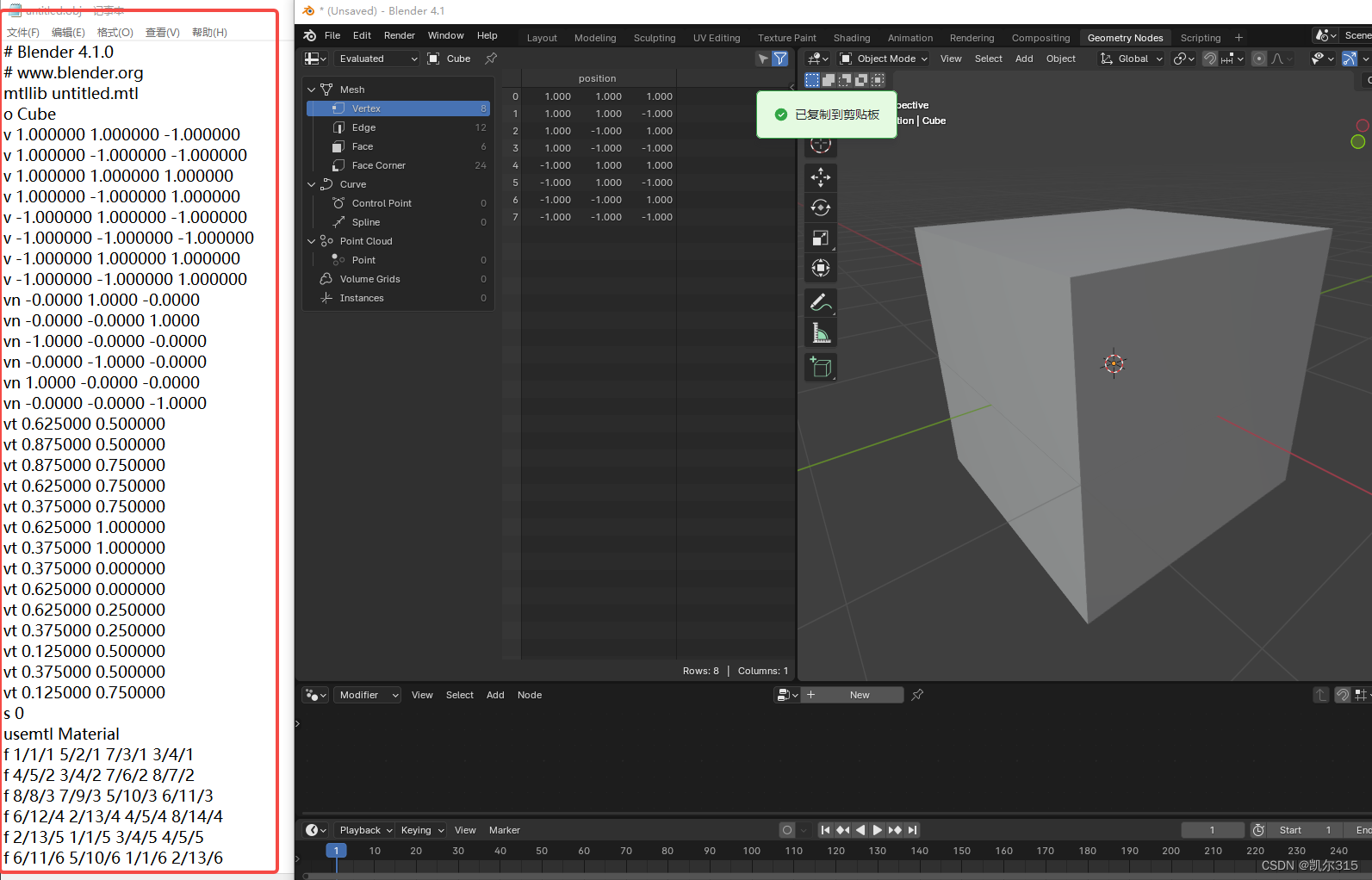Select the set-new box selection mode icon
1372x880 pixels.
pos(812,80)
